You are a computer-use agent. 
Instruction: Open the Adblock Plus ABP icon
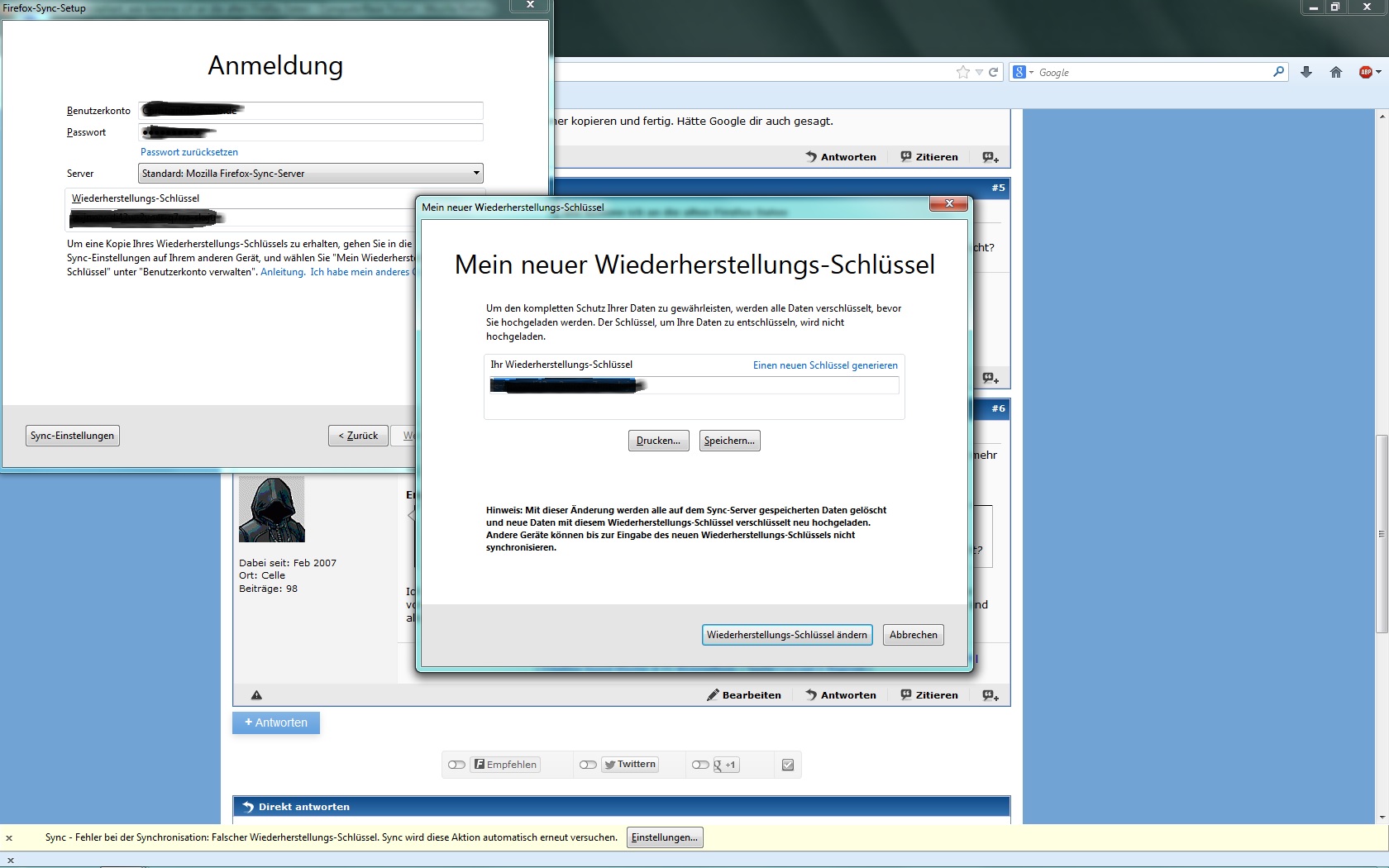click(1366, 72)
